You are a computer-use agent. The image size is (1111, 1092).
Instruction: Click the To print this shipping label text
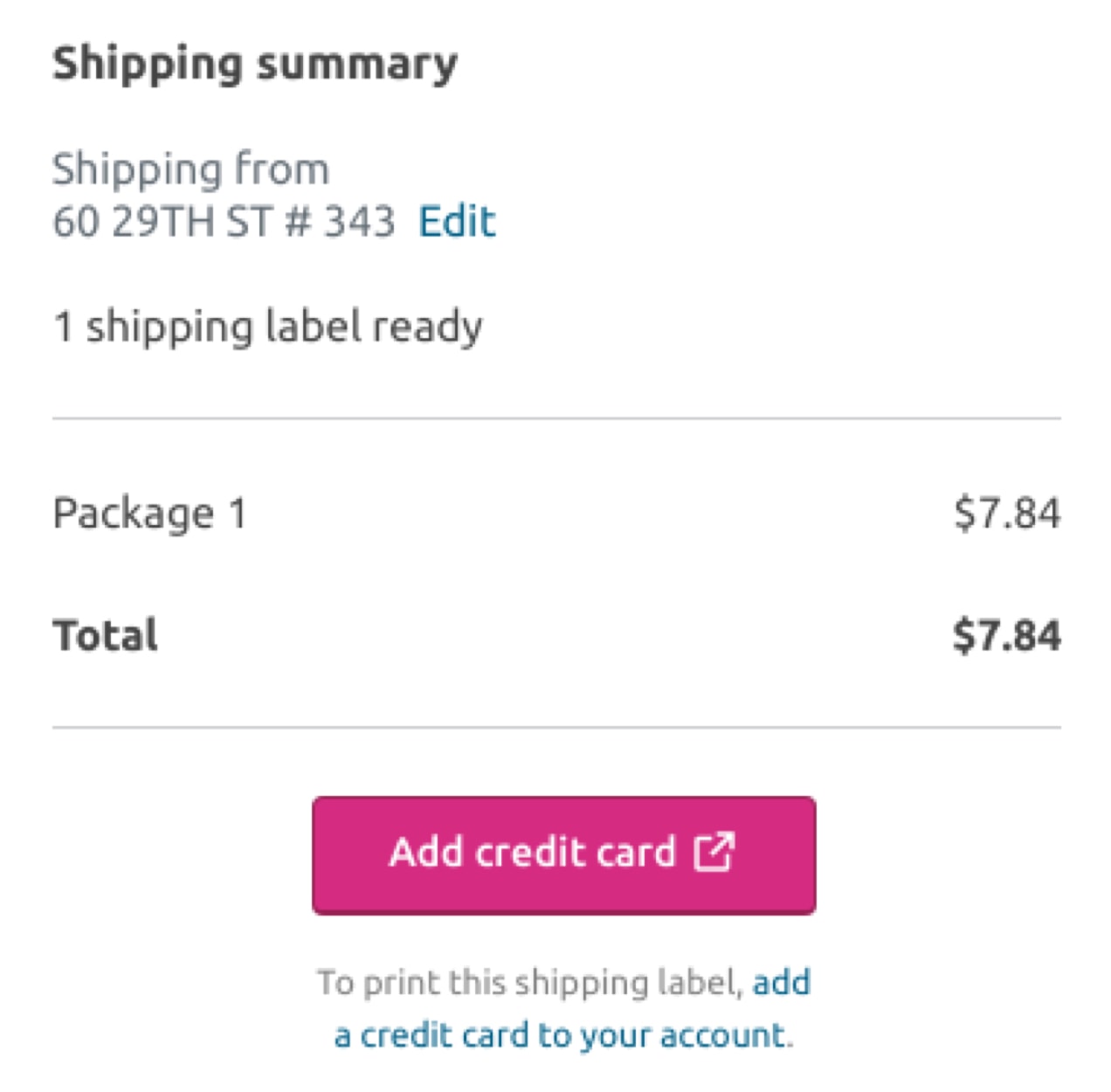524,980
